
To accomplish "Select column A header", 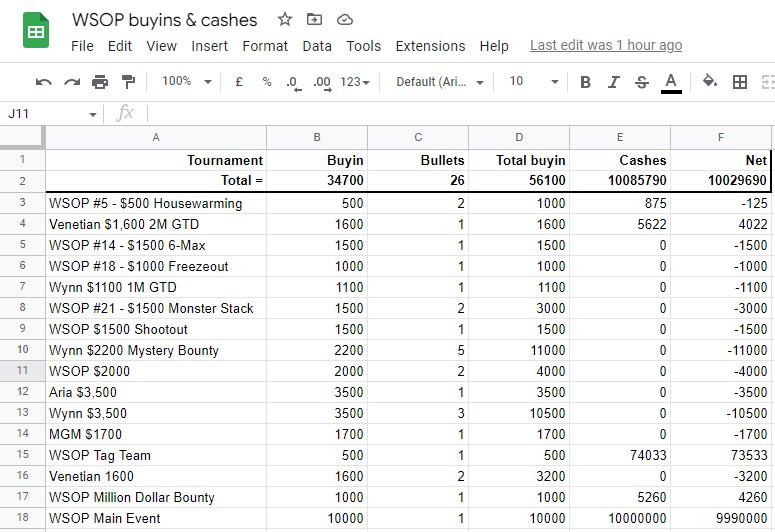I will (156, 137).
